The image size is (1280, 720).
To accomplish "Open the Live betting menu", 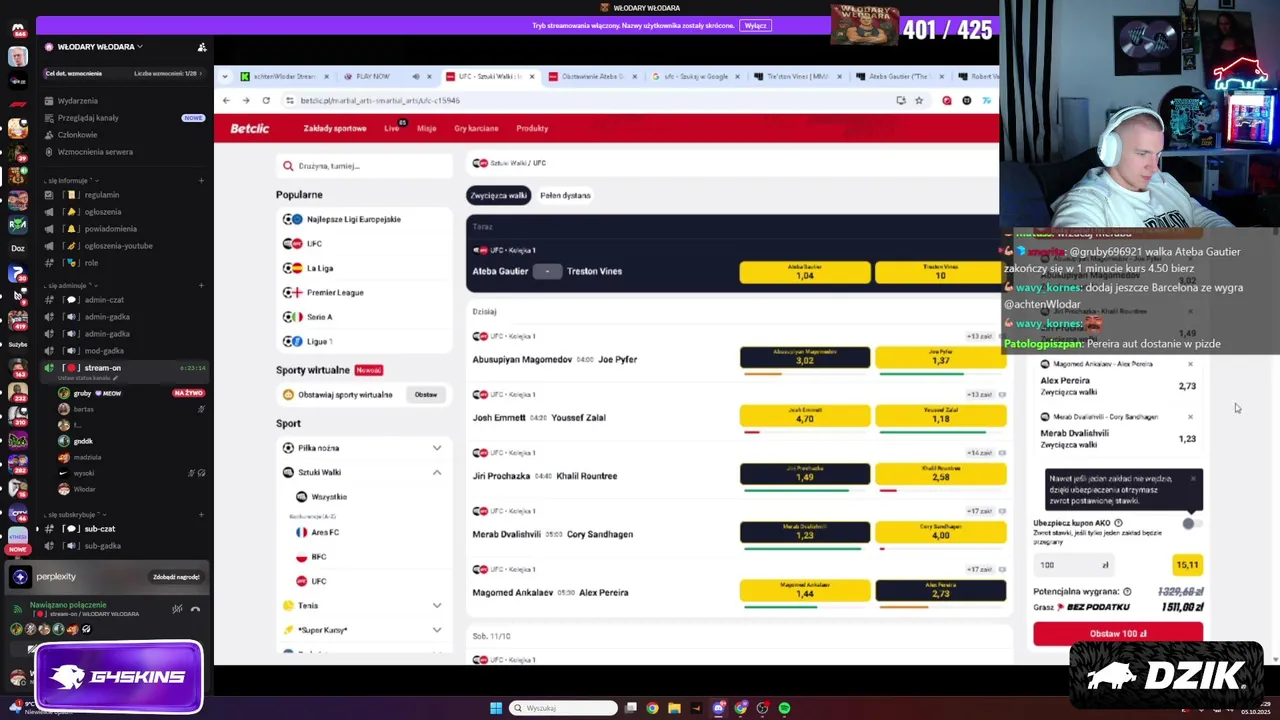I will [x=392, y=128].
